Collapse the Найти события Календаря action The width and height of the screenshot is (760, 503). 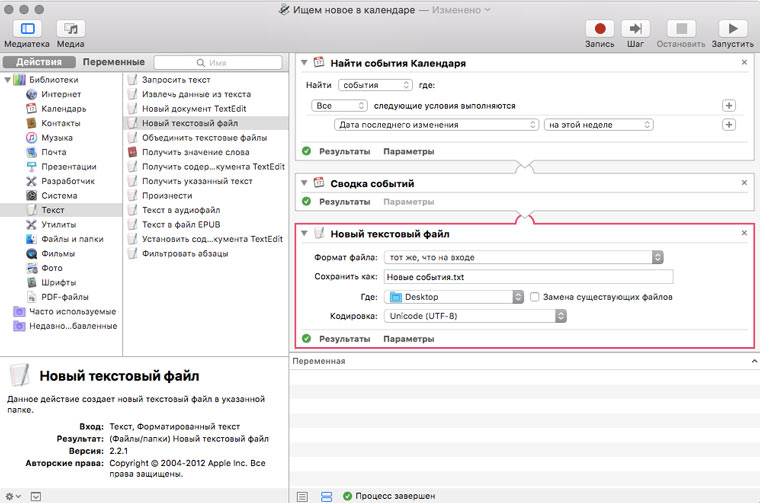coord(304,63)
